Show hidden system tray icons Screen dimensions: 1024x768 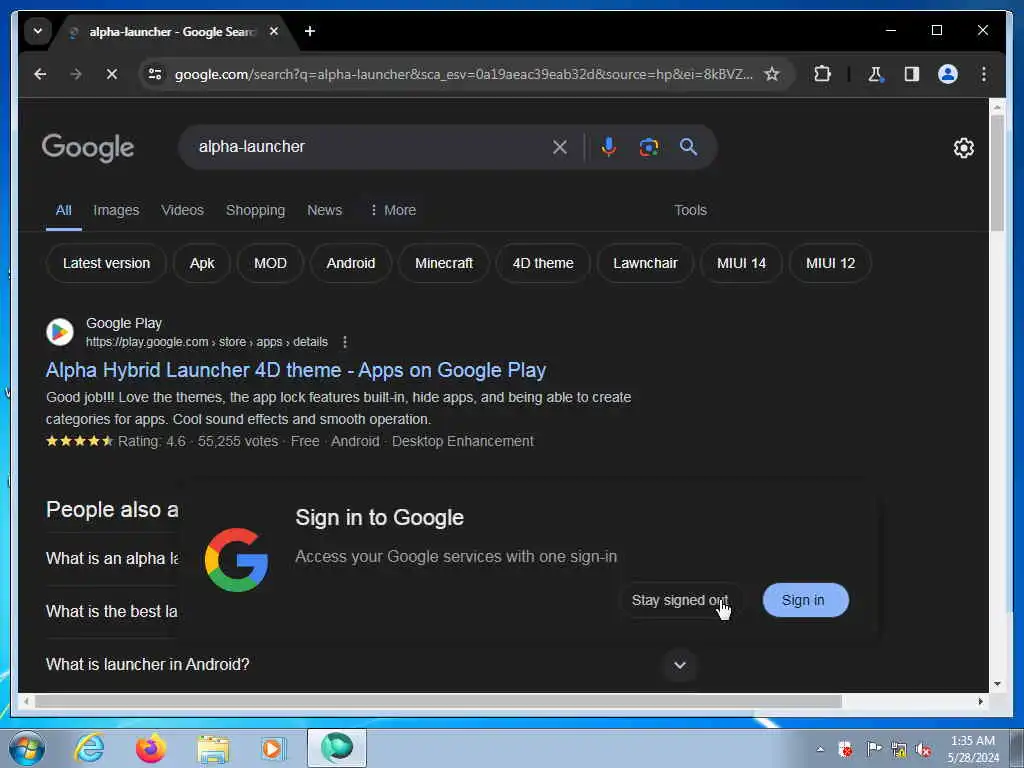click(820, 749)
